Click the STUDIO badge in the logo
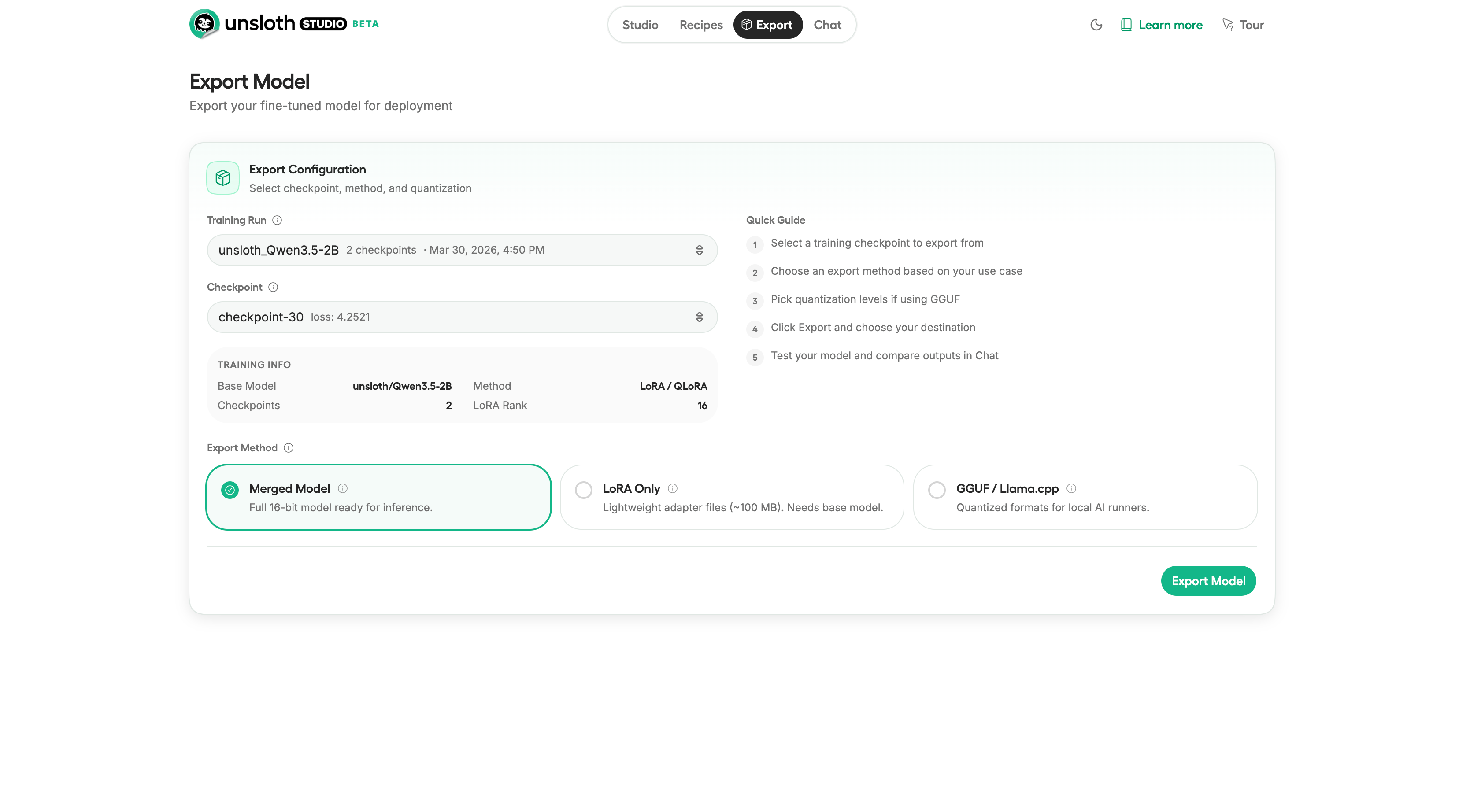 [323, 24]
